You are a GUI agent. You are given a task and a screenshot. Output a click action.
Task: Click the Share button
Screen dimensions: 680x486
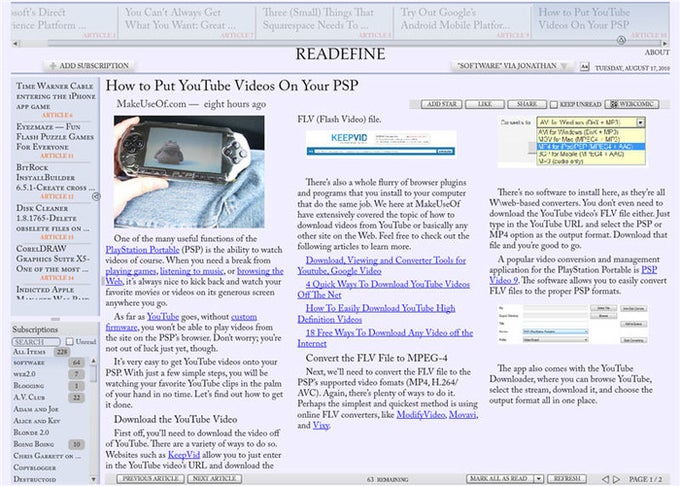[526, 104]
